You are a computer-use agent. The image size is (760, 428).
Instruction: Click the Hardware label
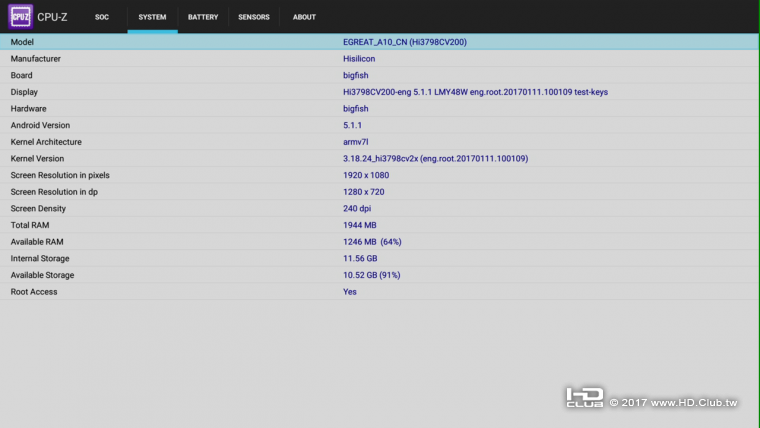pyautogui.click(x=29, y=109)
